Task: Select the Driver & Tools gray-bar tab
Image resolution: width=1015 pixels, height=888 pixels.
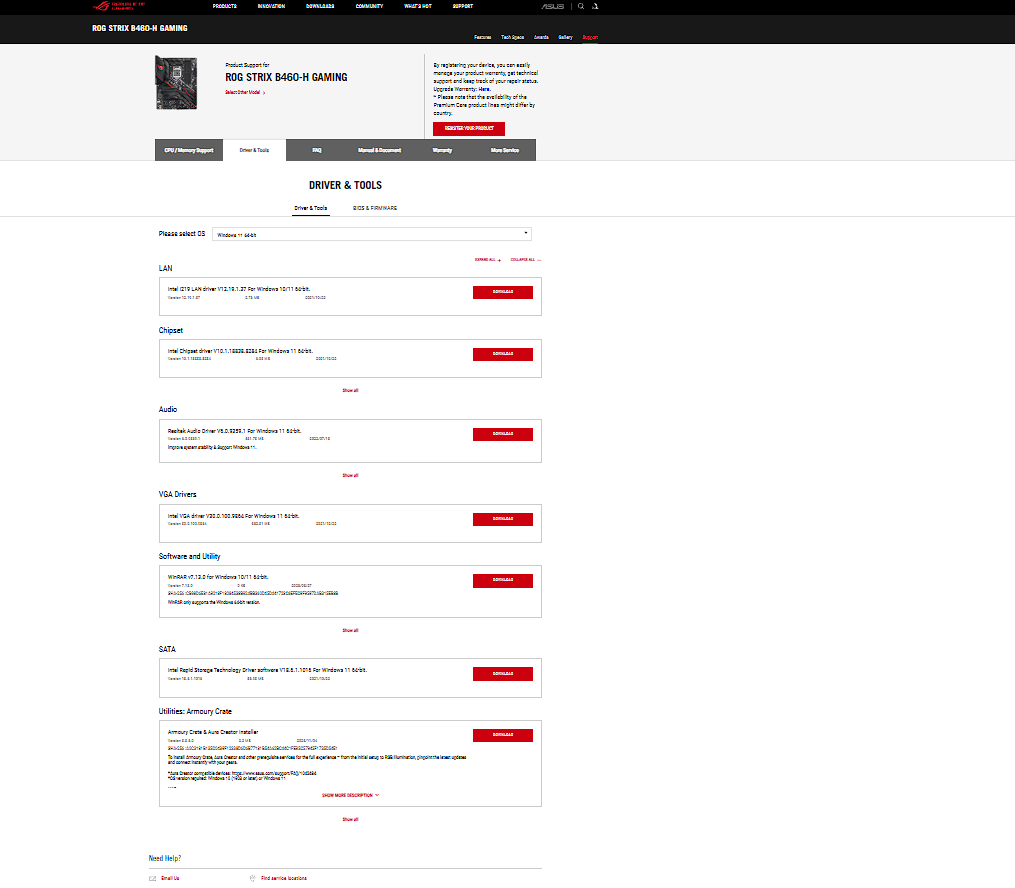Action: (x=254, y=150)
